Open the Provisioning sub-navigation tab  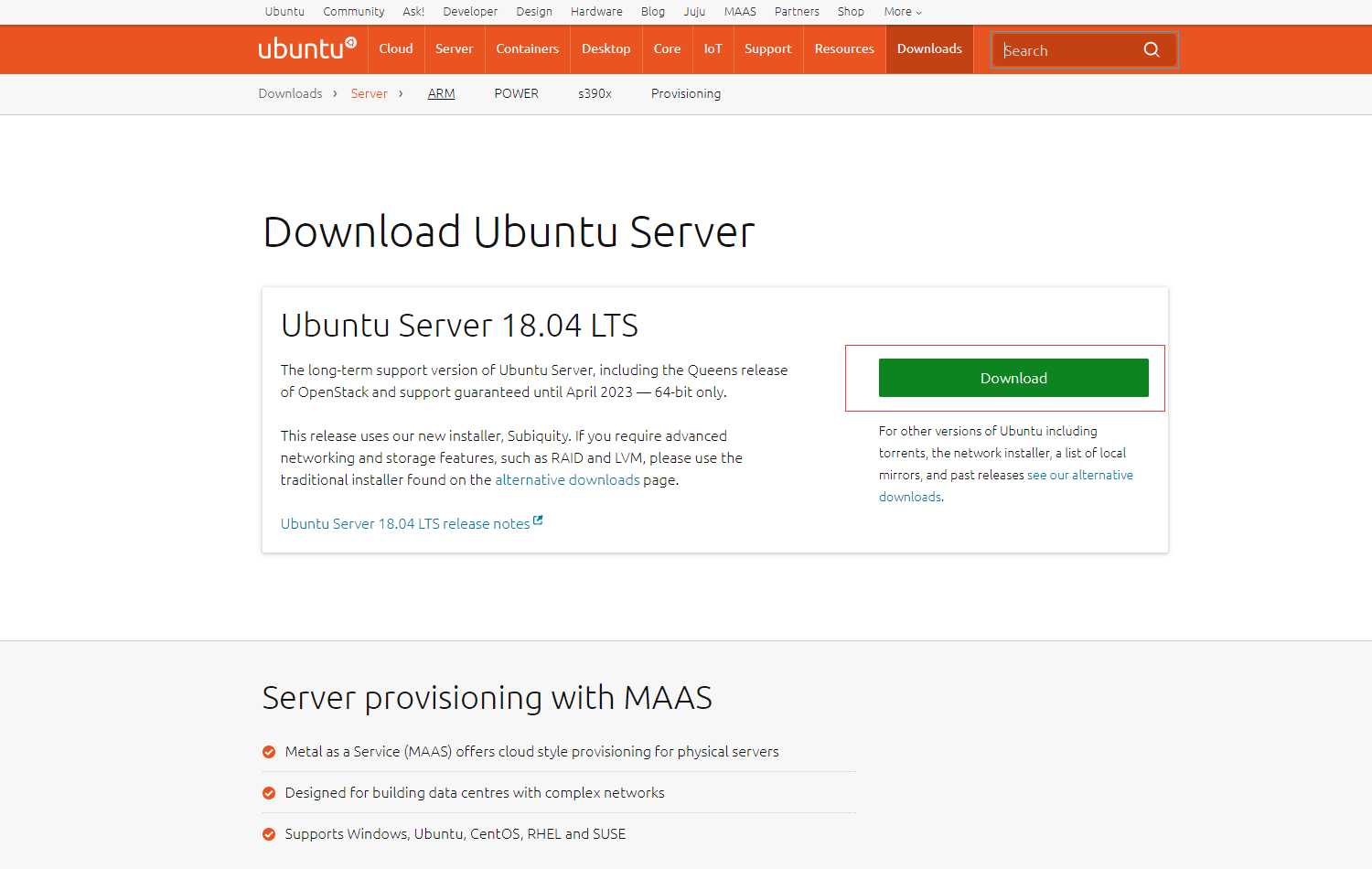coord(686,93)
